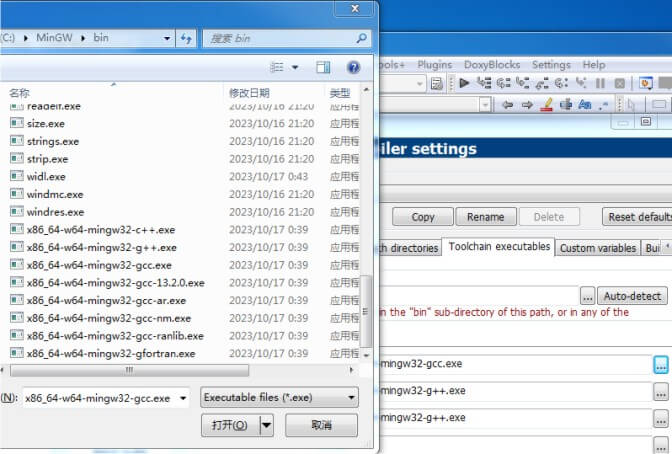
Task: Click the Stop debugger icon
Action: tap(619, 83)
